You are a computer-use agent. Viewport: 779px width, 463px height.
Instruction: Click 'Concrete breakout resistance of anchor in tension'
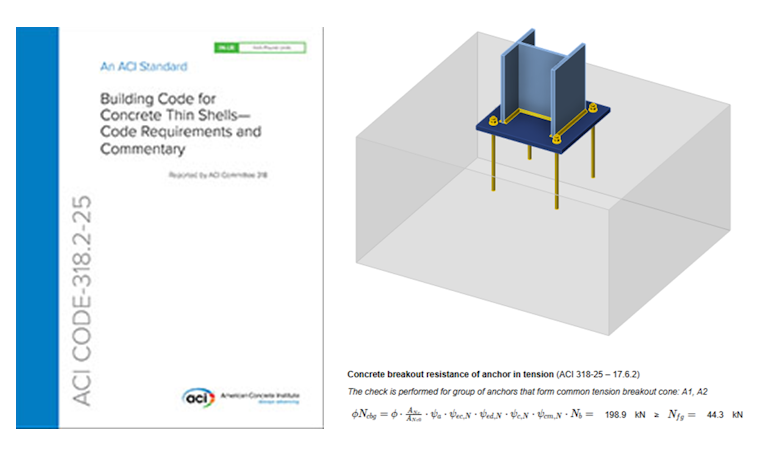(450, 374)
